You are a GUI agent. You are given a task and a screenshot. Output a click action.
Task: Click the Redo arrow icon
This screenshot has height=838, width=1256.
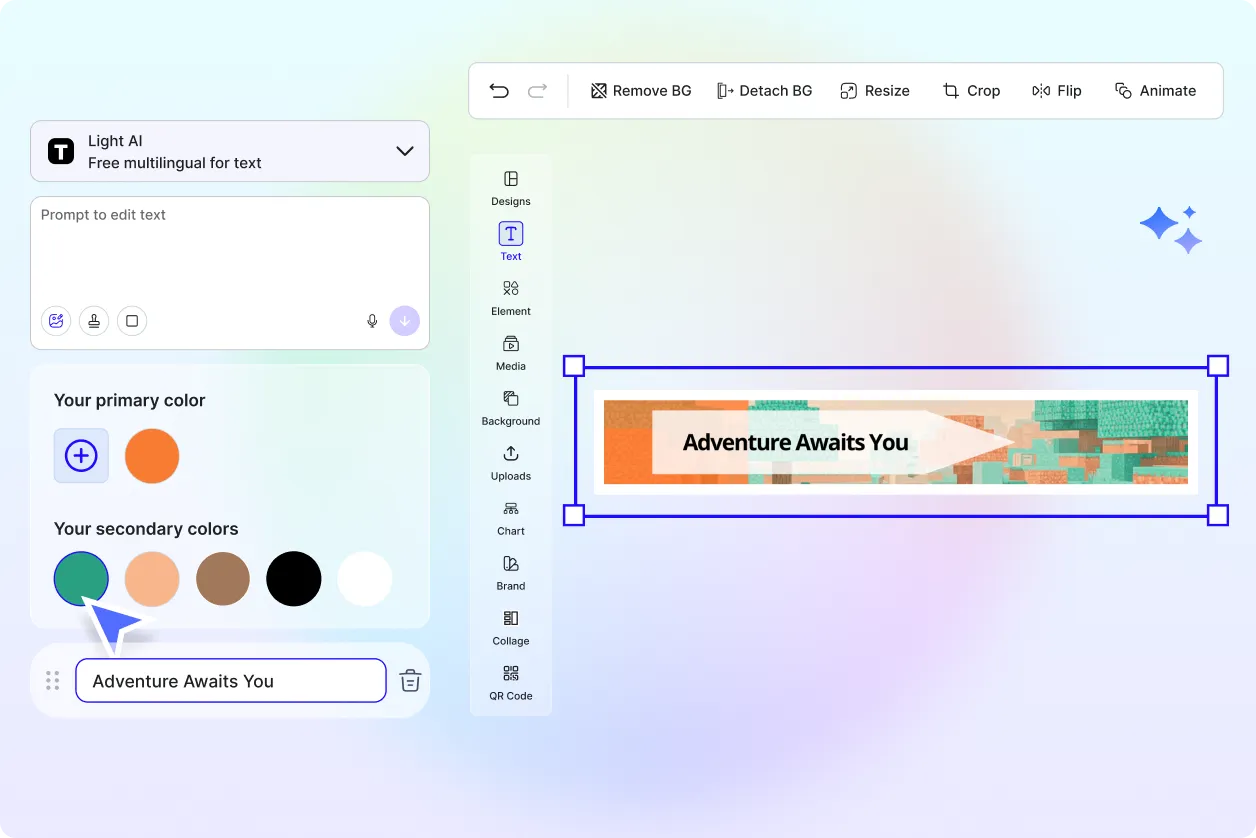[x=537, y=91]
